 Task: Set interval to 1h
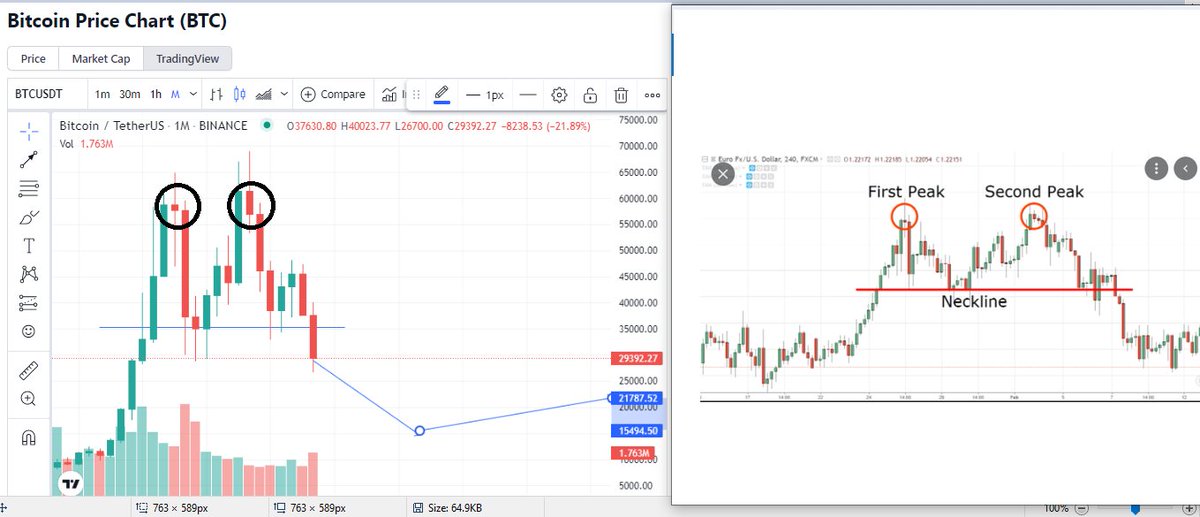tap(156, 94)
